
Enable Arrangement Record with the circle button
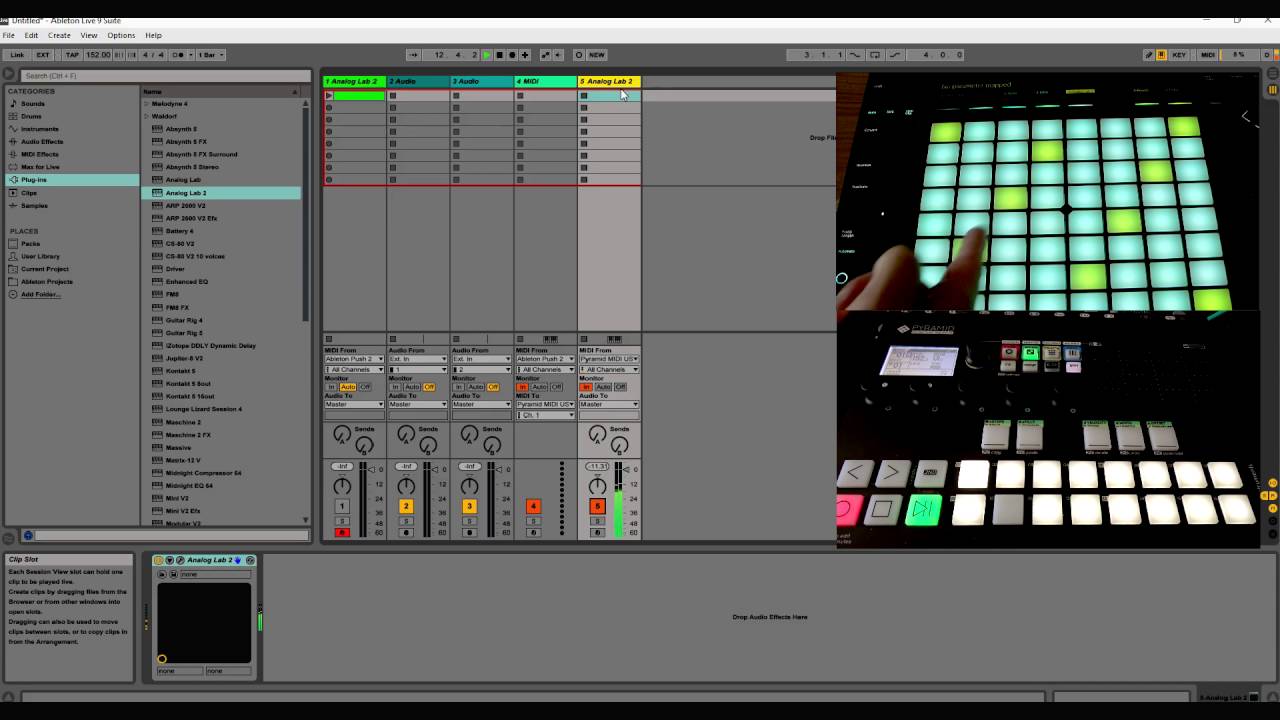point(512,55)
